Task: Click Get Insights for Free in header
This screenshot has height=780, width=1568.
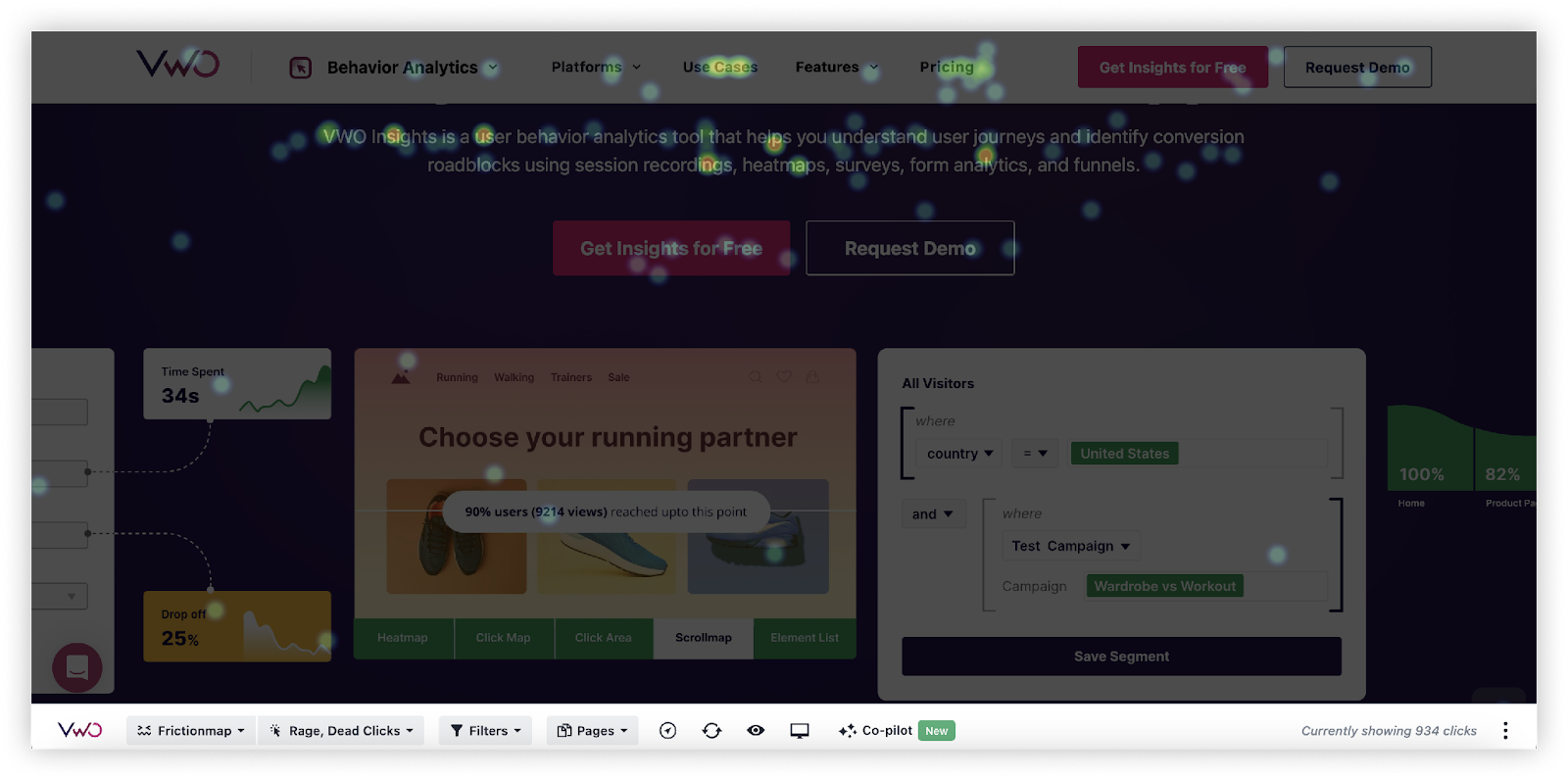Action: coord(1173,68)
